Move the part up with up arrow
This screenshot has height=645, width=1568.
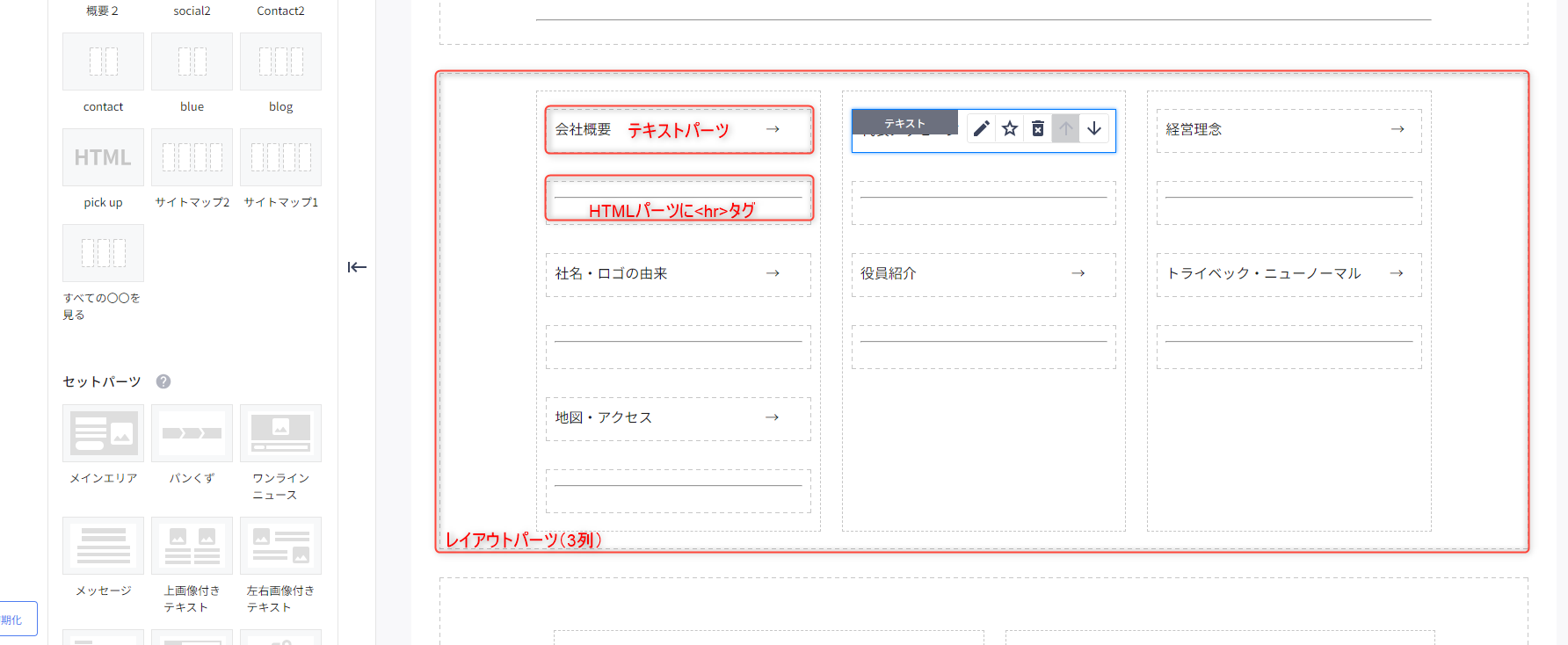(1066, 129)
